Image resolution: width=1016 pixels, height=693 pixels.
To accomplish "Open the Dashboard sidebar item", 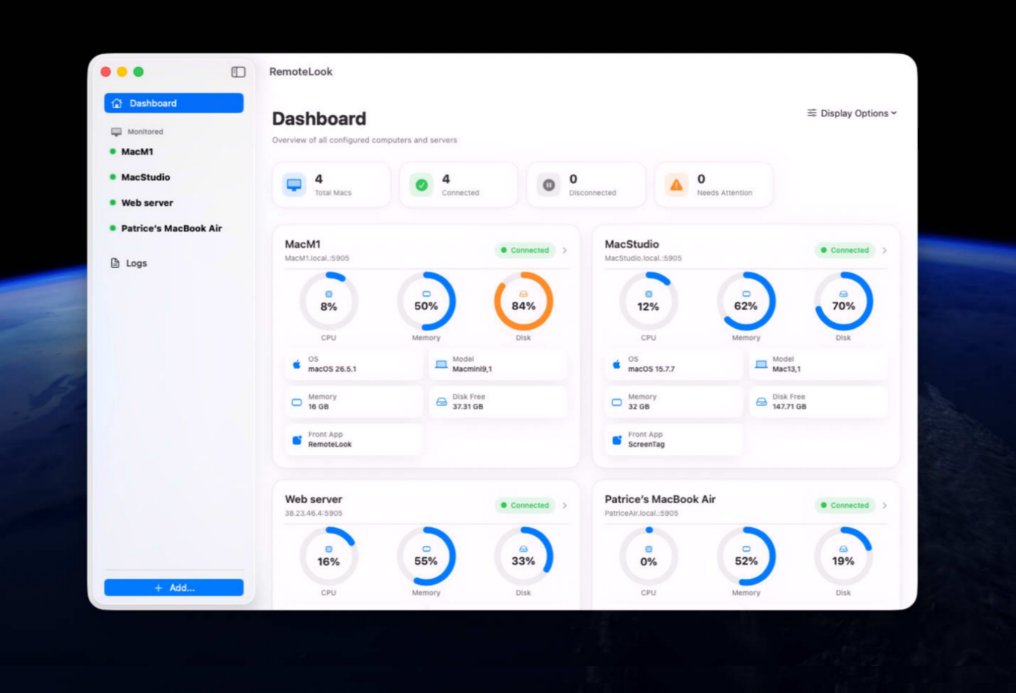I will click(174, 103).
